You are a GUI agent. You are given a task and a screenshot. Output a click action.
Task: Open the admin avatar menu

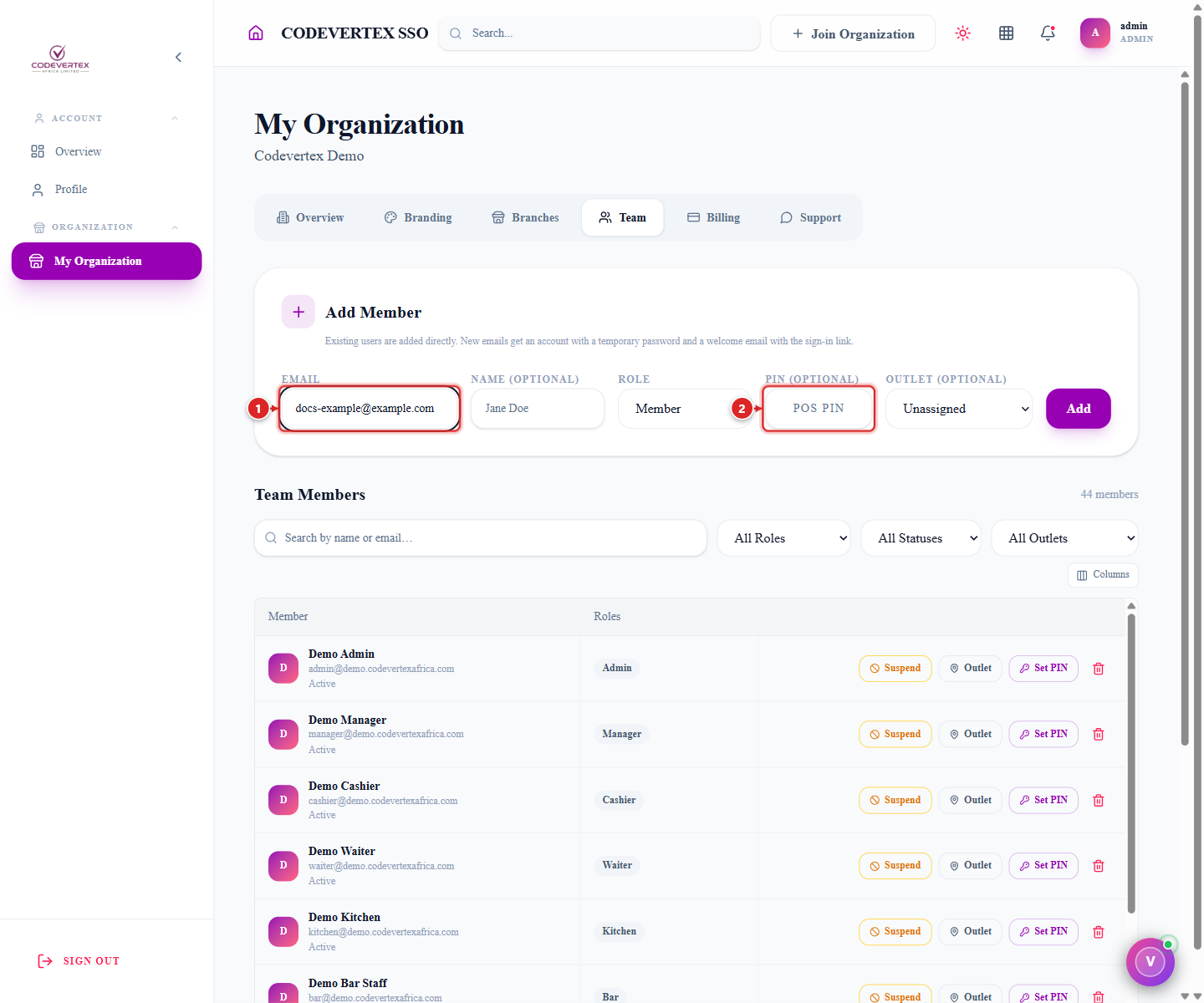pyautogui.click(x=1095, y=33)
